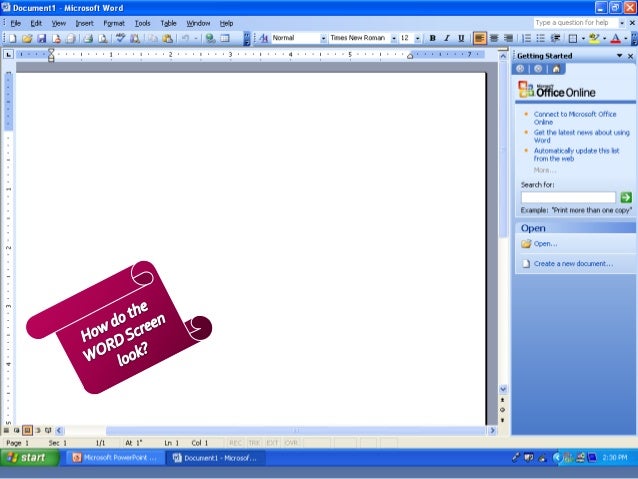The width and height of the screenshot is (638, 479).
Task: Apply bulleted list formatting
Action: pyautogui.click(x=540, y=38)
